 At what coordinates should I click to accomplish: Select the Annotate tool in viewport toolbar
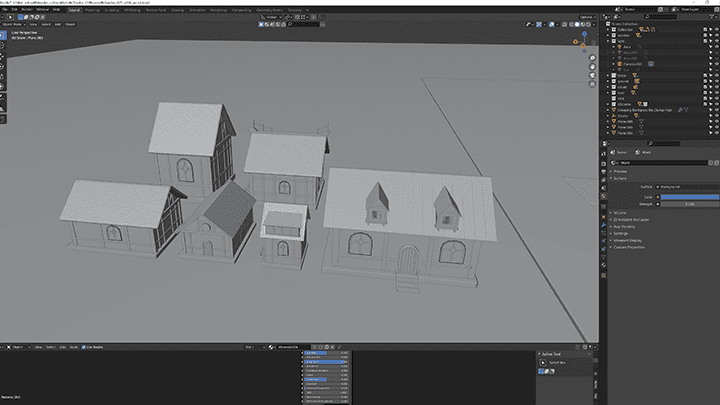pyautogui.click(x=2, y=97)
